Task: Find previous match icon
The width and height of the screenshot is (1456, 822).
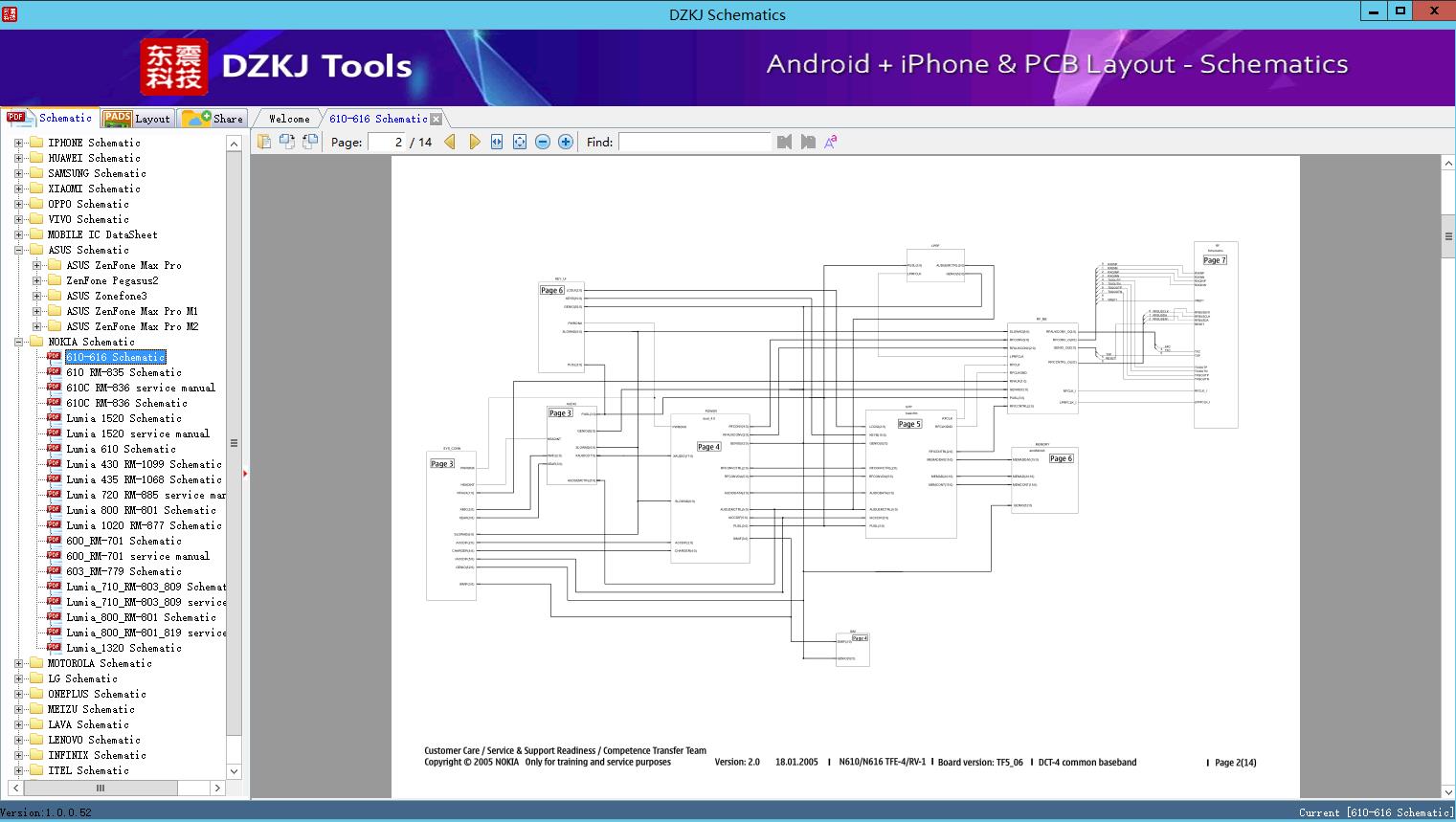Action: pyautogui.click(x=785, y=142)
